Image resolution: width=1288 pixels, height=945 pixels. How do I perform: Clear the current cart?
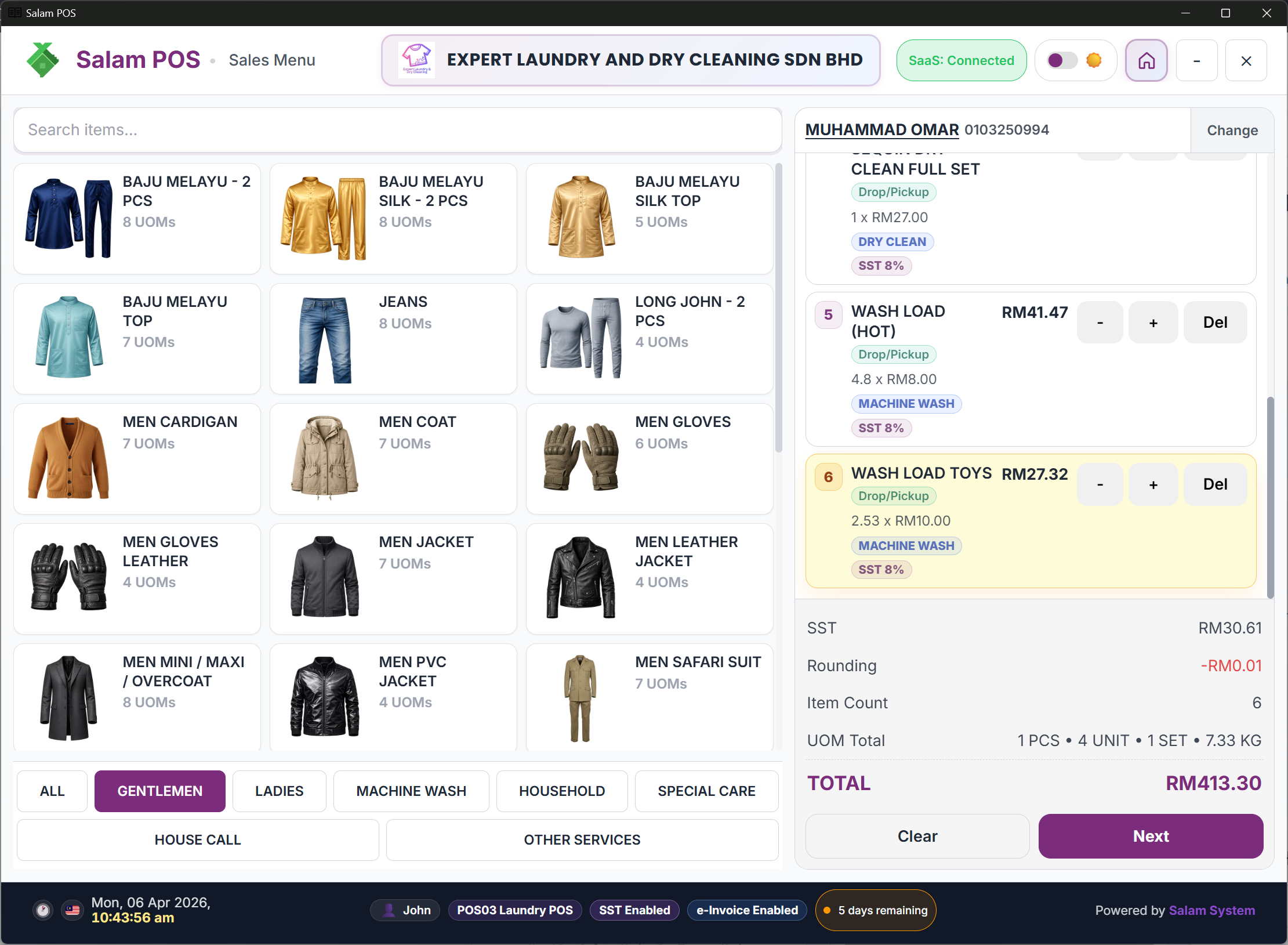tap(917, 837)
